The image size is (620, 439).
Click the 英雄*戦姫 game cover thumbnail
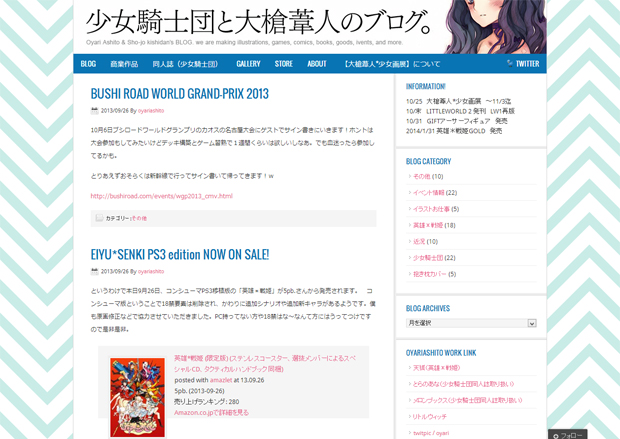[137, 398]
